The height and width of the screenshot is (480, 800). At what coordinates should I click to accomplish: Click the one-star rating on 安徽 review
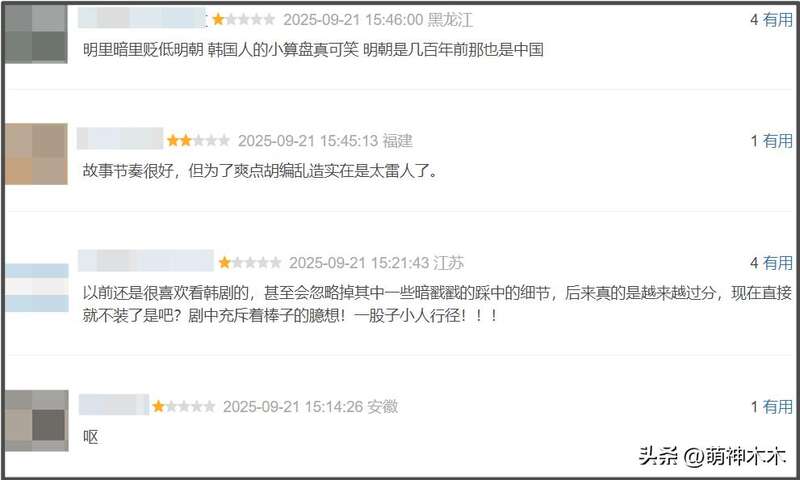(x=184, y=407)
